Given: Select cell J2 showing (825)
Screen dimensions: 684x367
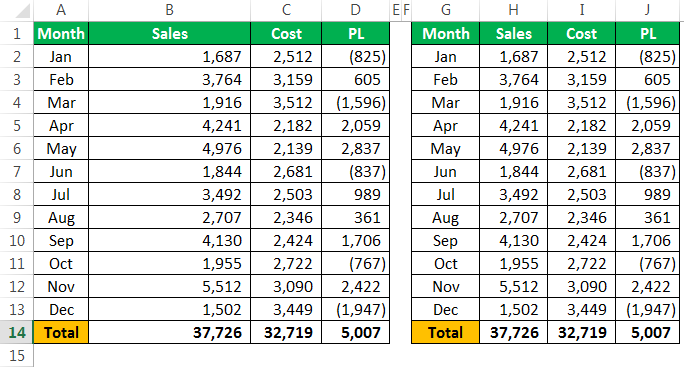Looking at the screenshot, I should 648,56.
